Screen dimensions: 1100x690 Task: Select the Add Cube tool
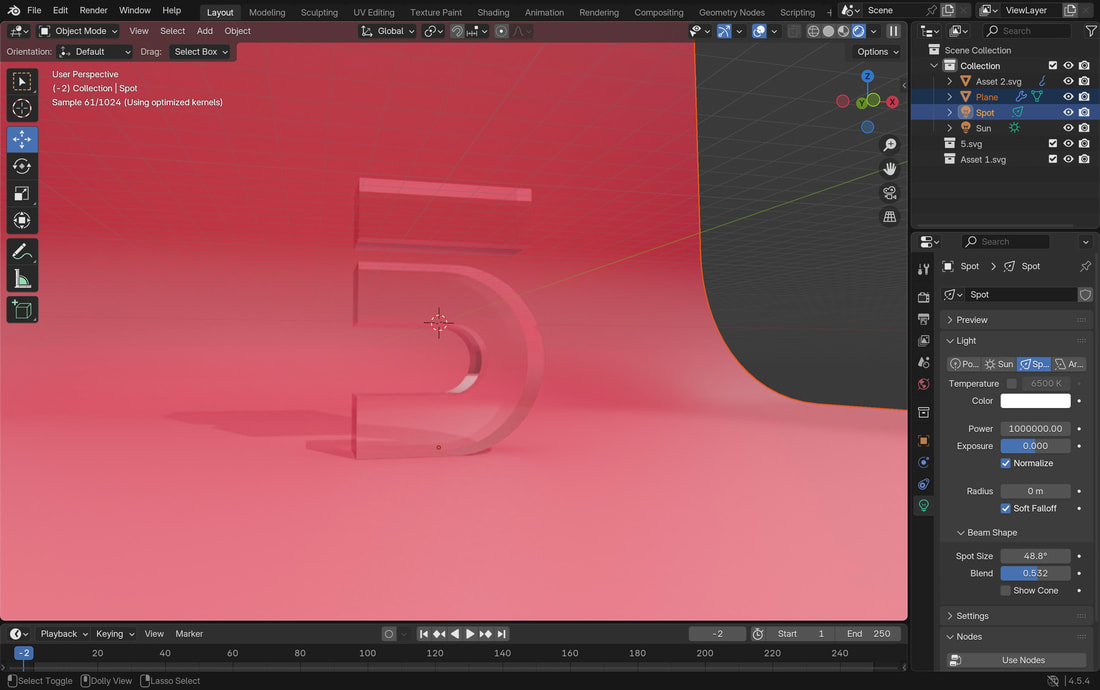[22, 310]
